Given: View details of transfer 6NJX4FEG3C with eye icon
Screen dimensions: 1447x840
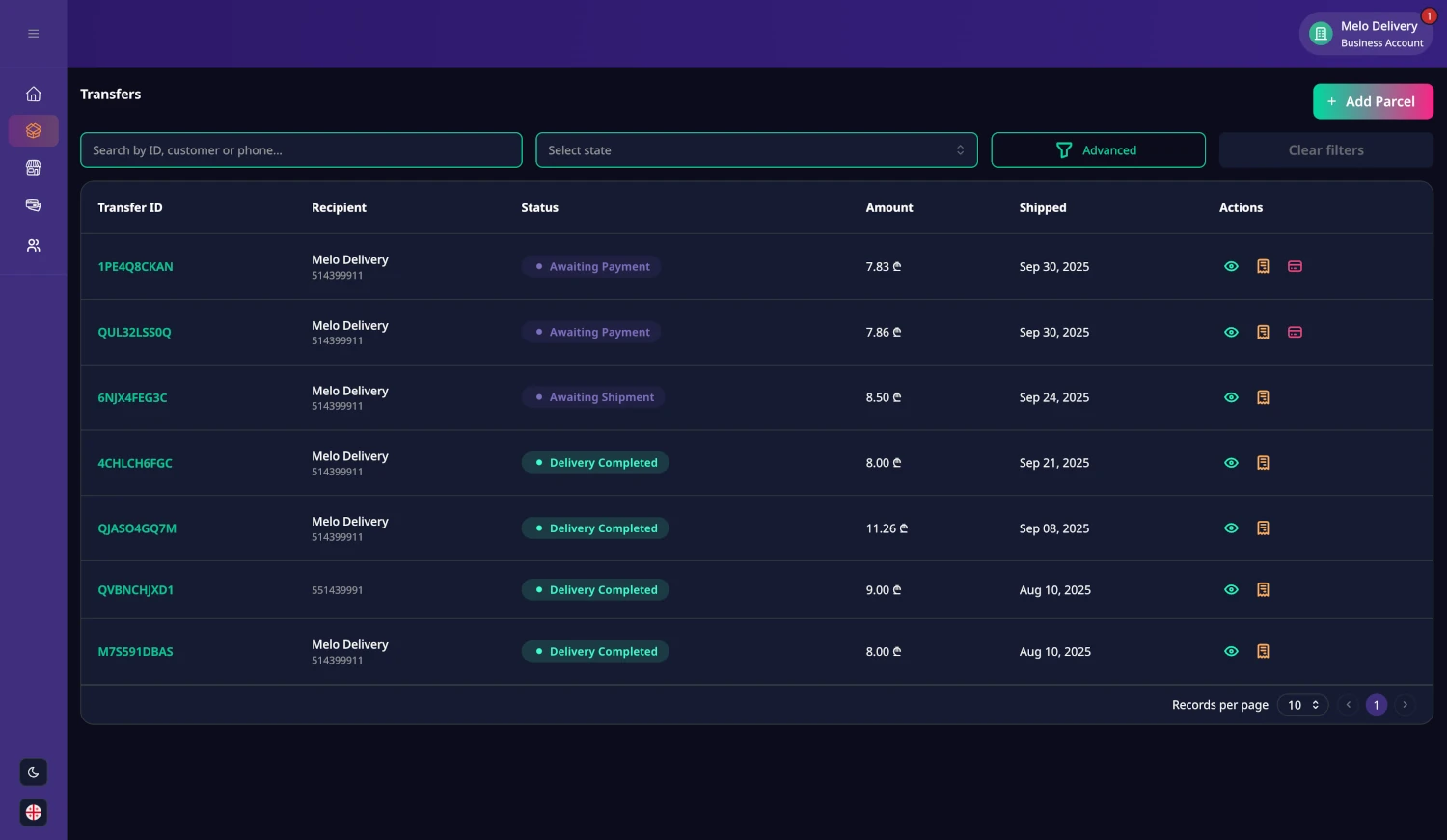Looking at the screenshot, I should click(1231, 396).
